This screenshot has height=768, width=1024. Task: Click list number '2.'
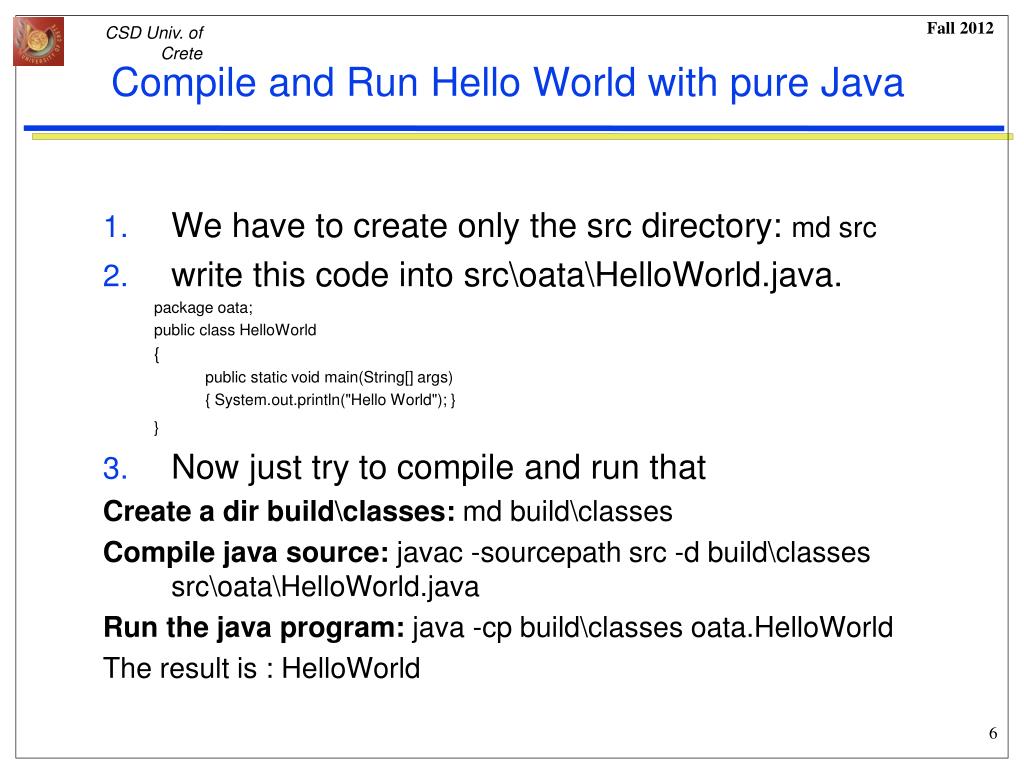click(x=116, y=276)
